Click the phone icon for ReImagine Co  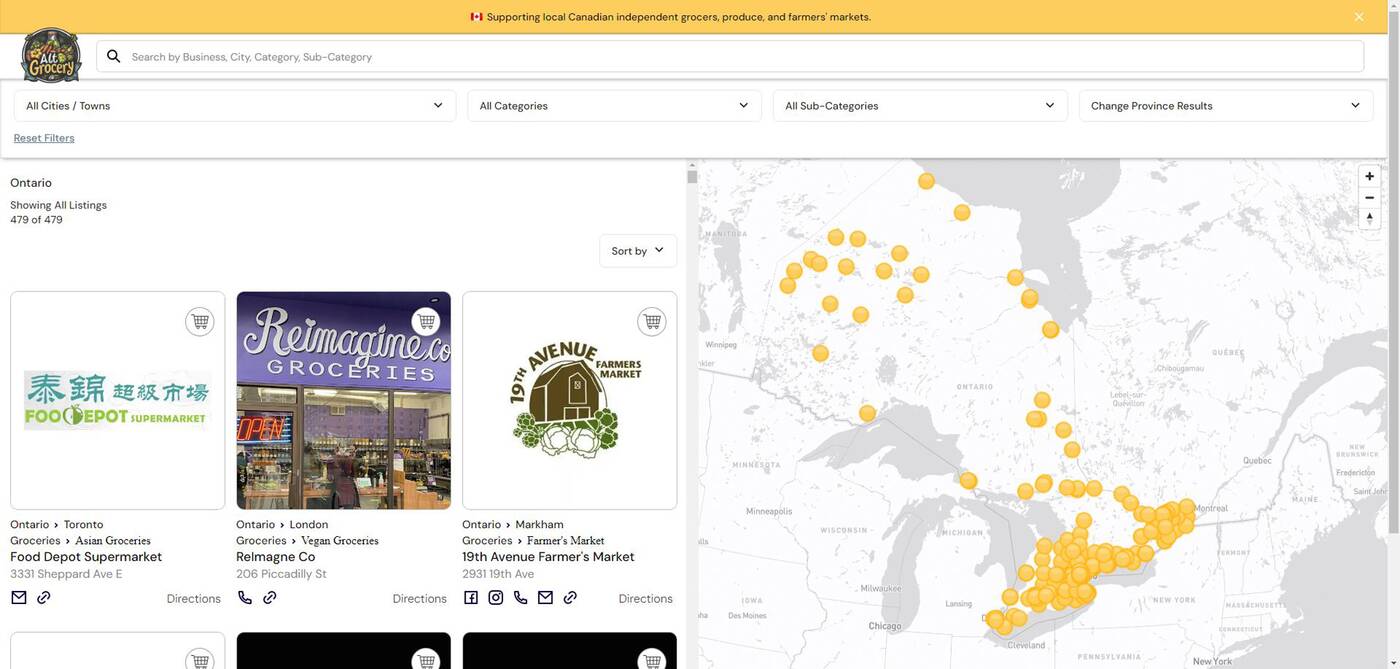click(245, 598)
